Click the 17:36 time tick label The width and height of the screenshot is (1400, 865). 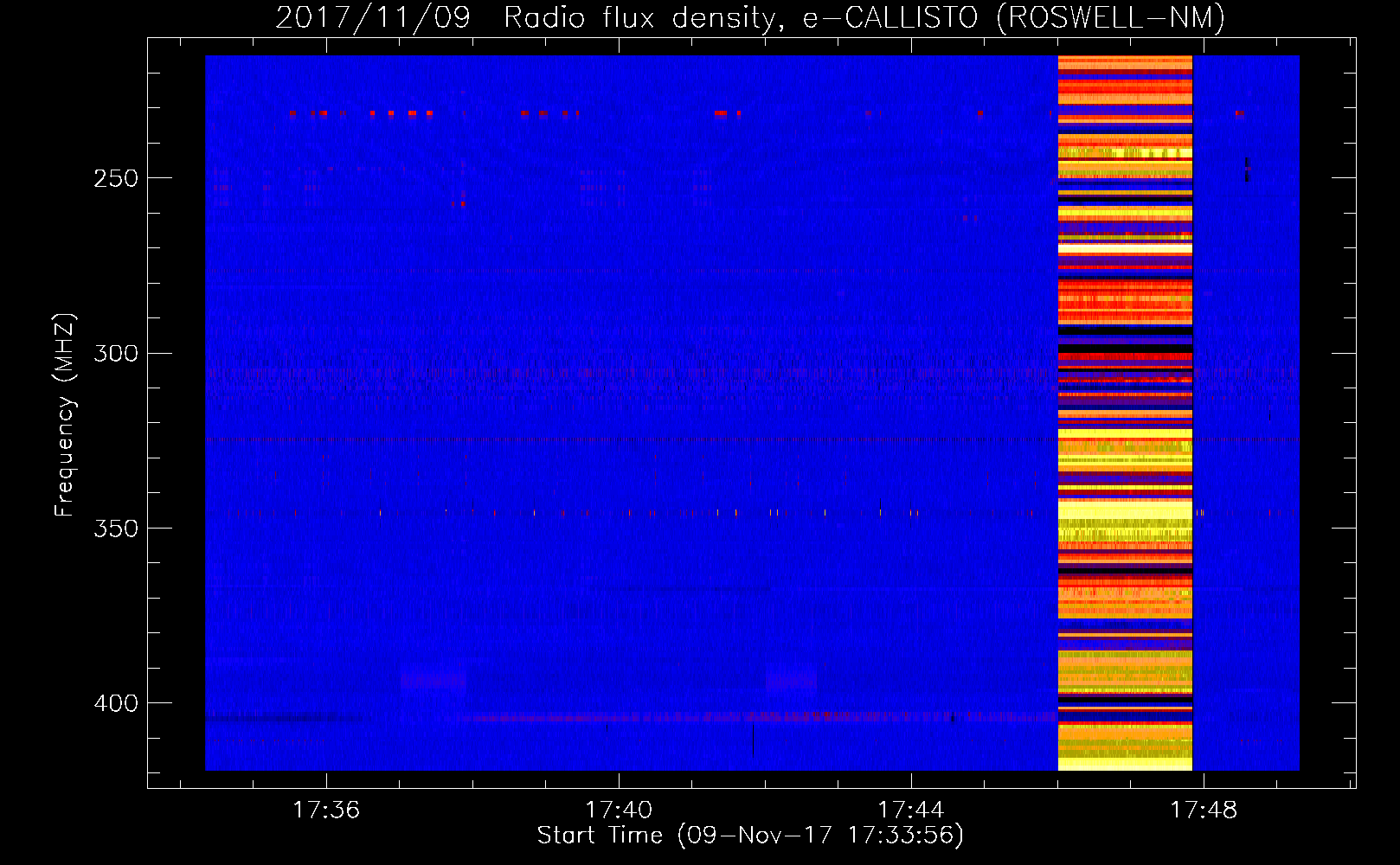(326, 810)
